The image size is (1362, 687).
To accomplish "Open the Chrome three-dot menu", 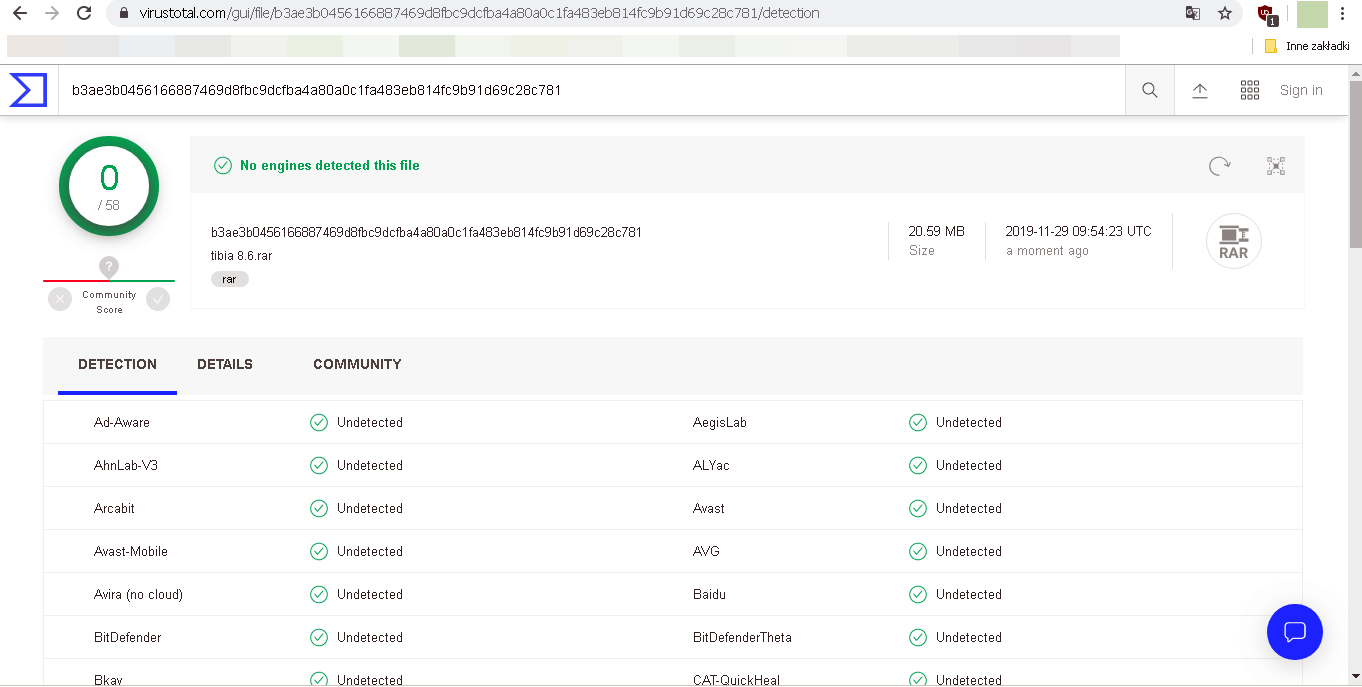I will coord(1342,13).
